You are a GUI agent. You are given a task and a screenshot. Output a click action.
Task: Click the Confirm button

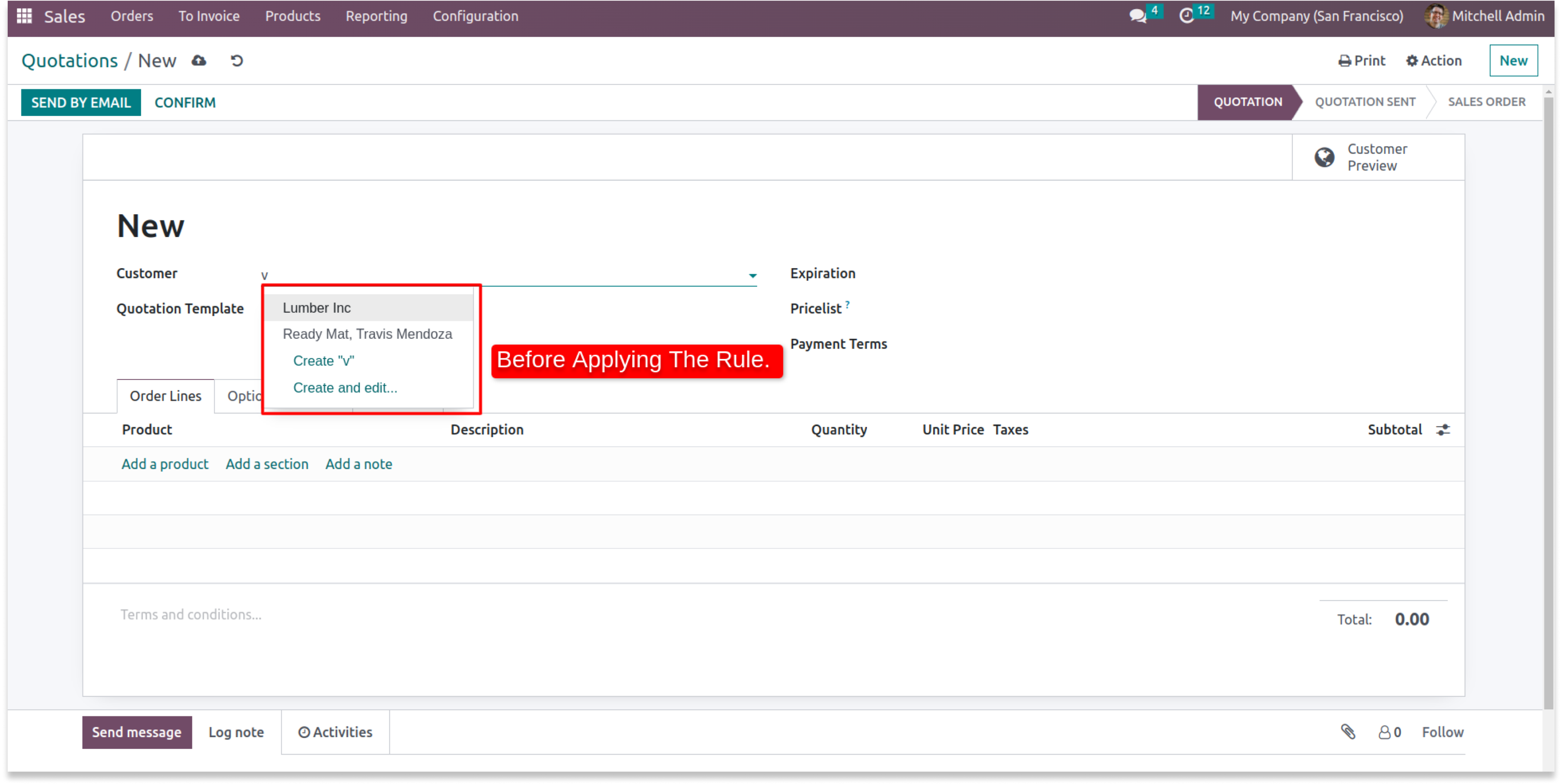coord(185,102)
